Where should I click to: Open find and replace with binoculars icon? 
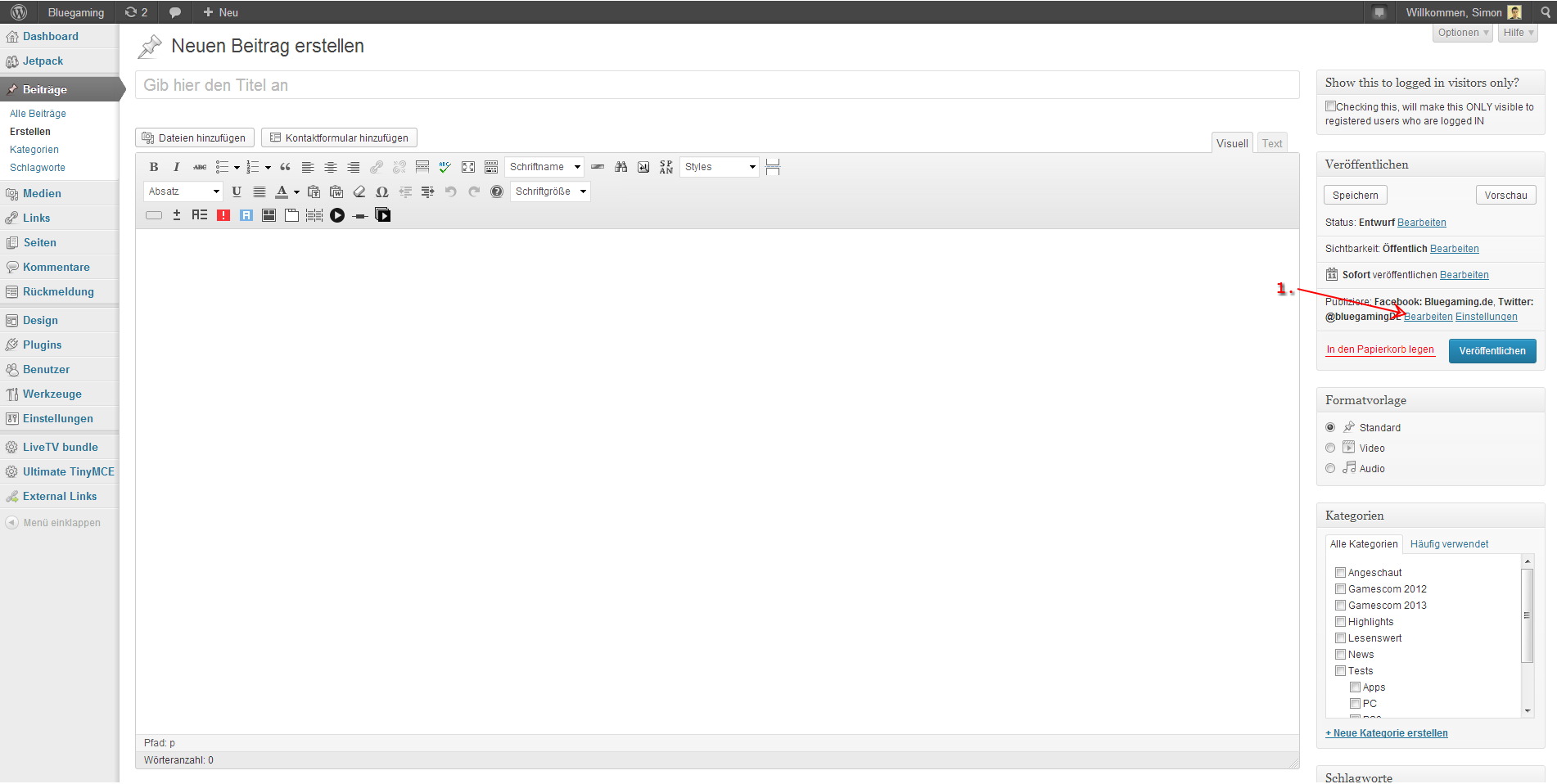(621, 167)
